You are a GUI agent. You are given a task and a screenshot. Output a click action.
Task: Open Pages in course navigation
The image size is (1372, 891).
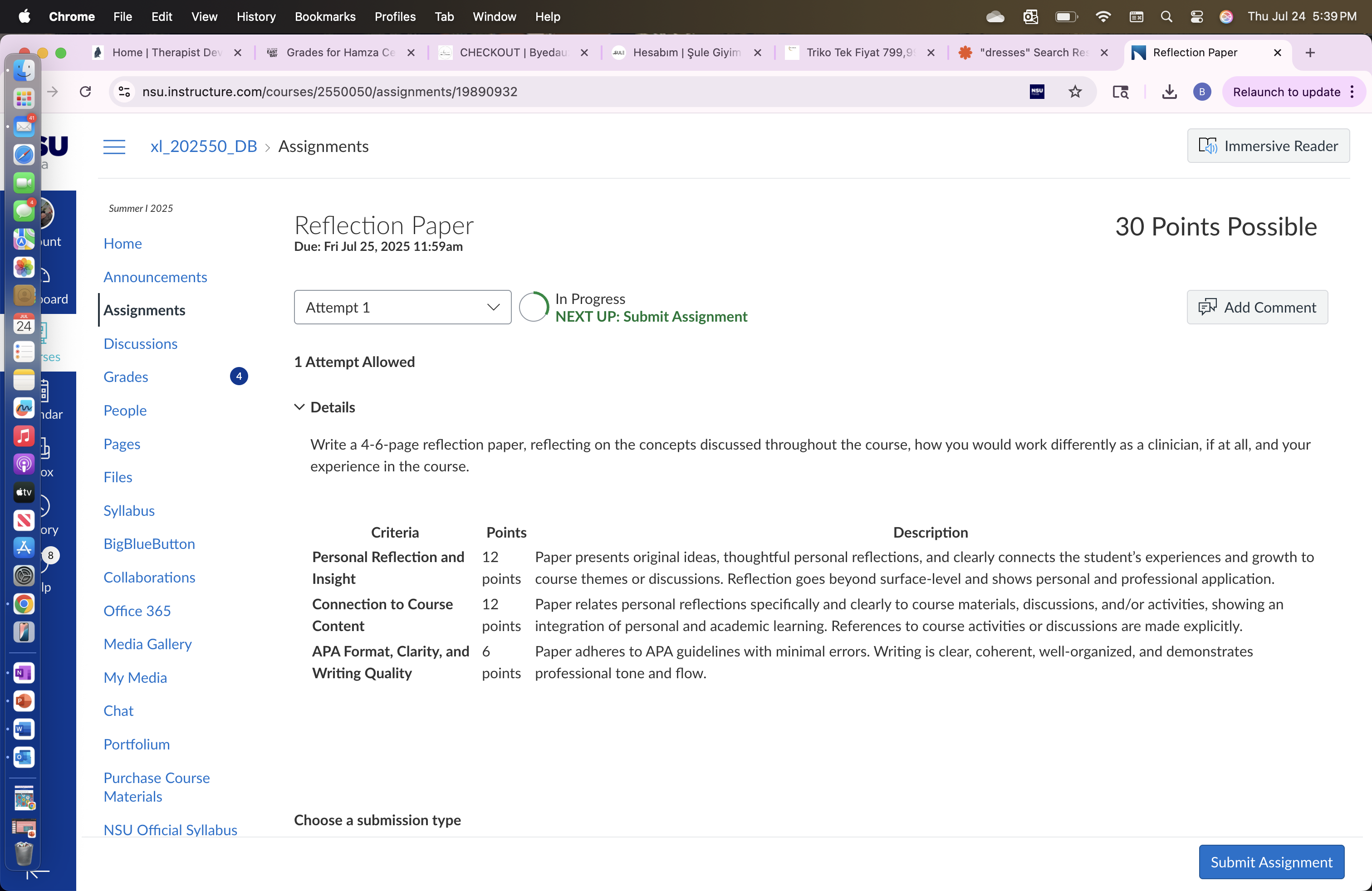tap(122, 444)
